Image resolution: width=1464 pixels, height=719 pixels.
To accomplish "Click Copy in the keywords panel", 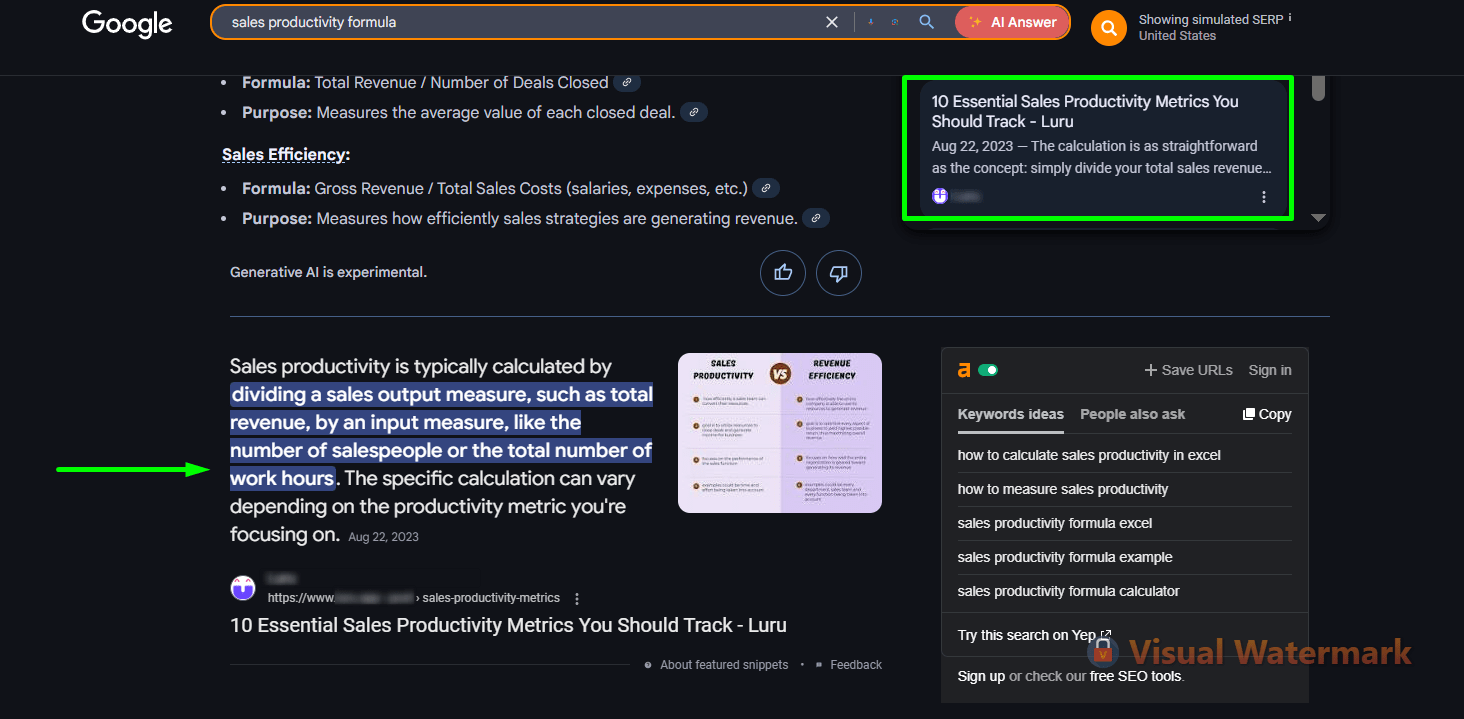I will [x=1267, y=414].
